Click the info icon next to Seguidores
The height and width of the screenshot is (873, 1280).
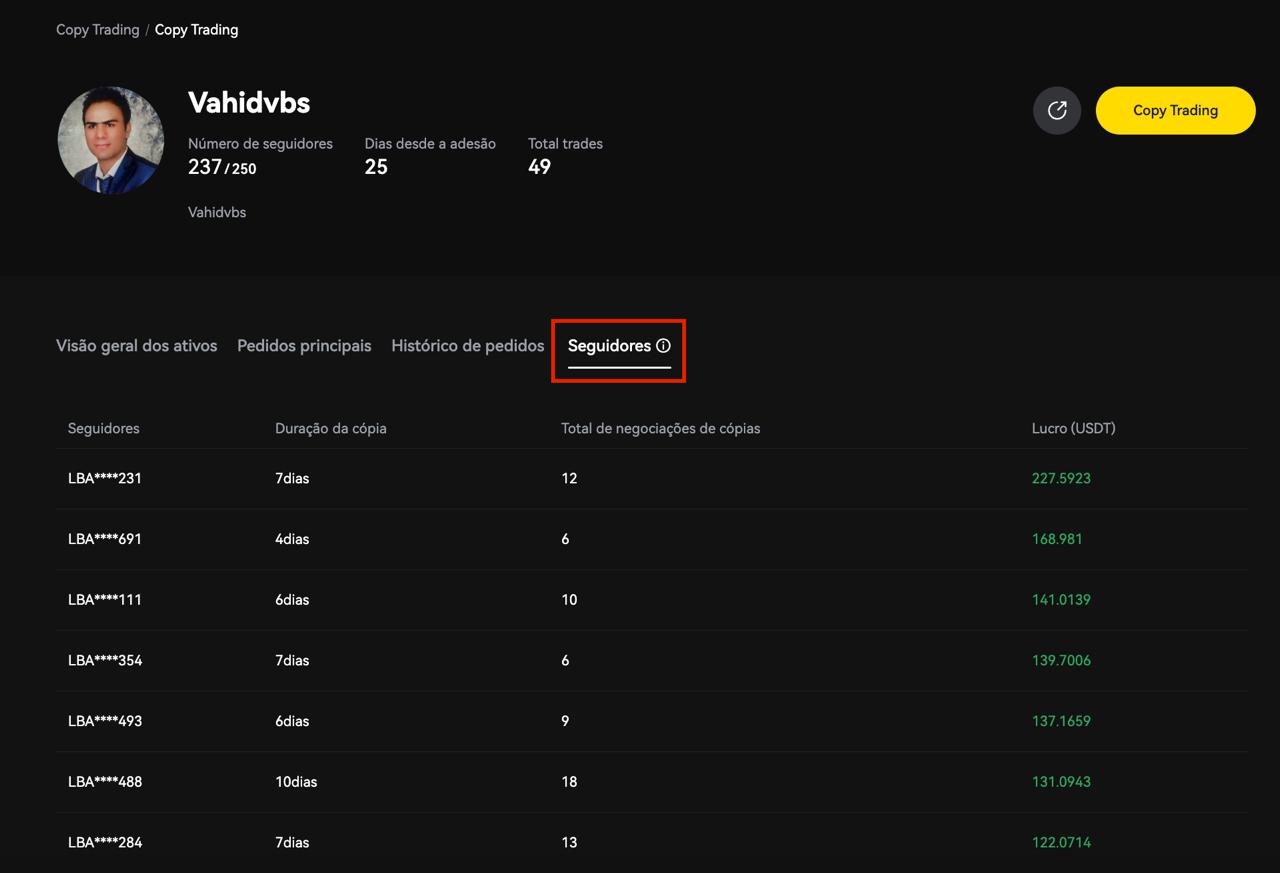(663, 346)
